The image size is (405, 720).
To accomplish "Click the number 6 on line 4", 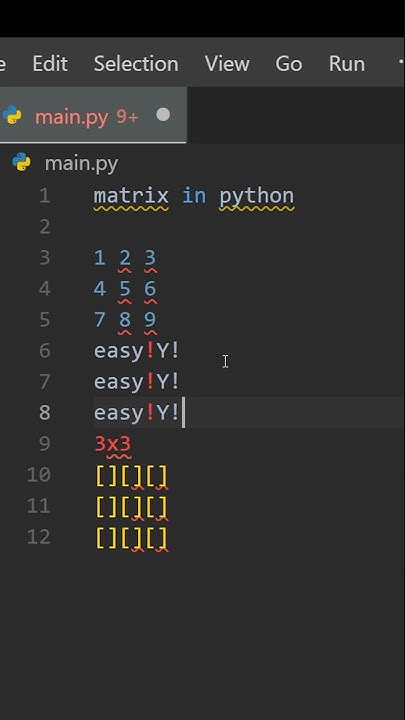I will click(150, 289).
